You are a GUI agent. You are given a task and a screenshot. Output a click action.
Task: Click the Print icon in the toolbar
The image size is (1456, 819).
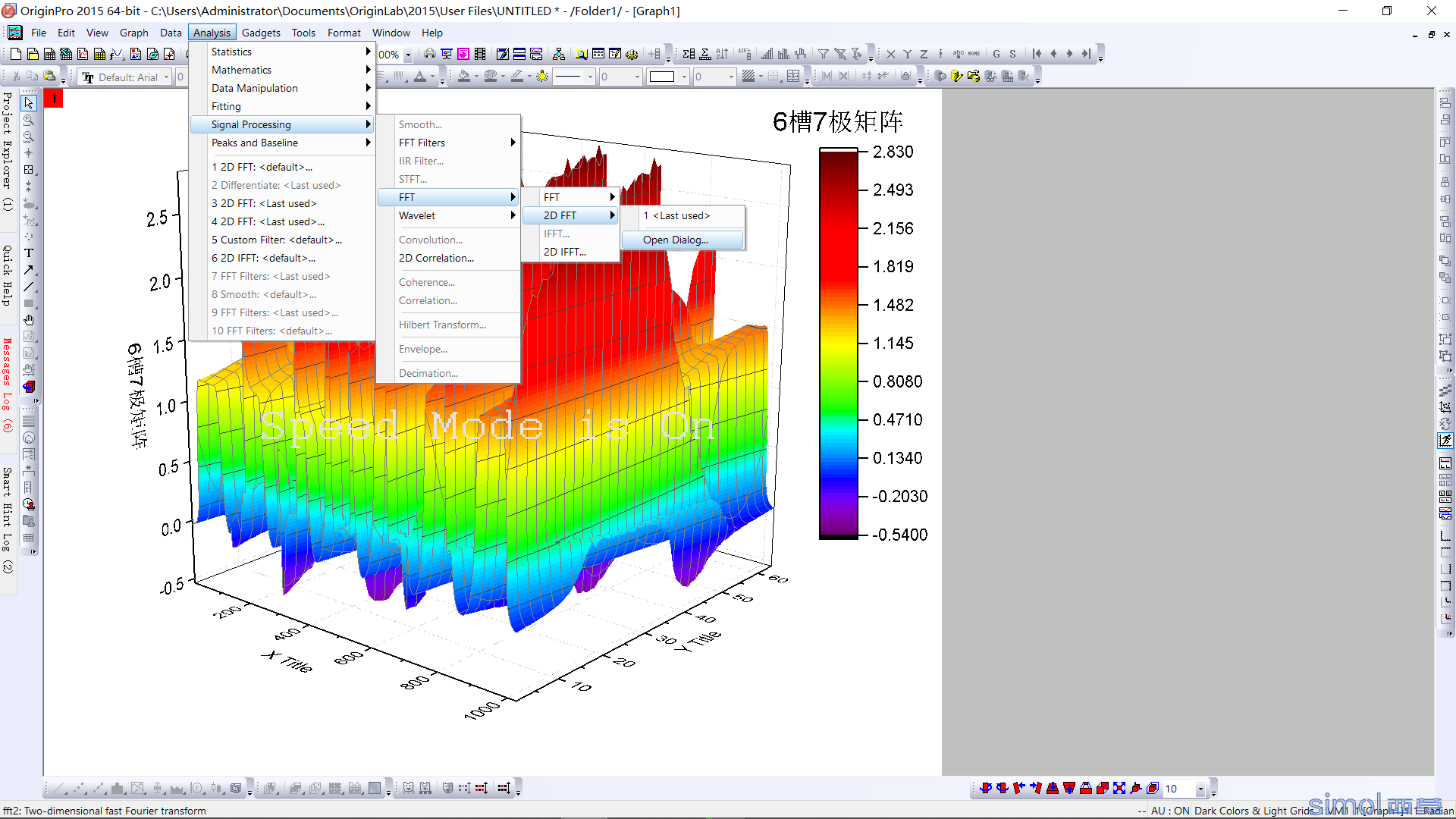(430, 54)
